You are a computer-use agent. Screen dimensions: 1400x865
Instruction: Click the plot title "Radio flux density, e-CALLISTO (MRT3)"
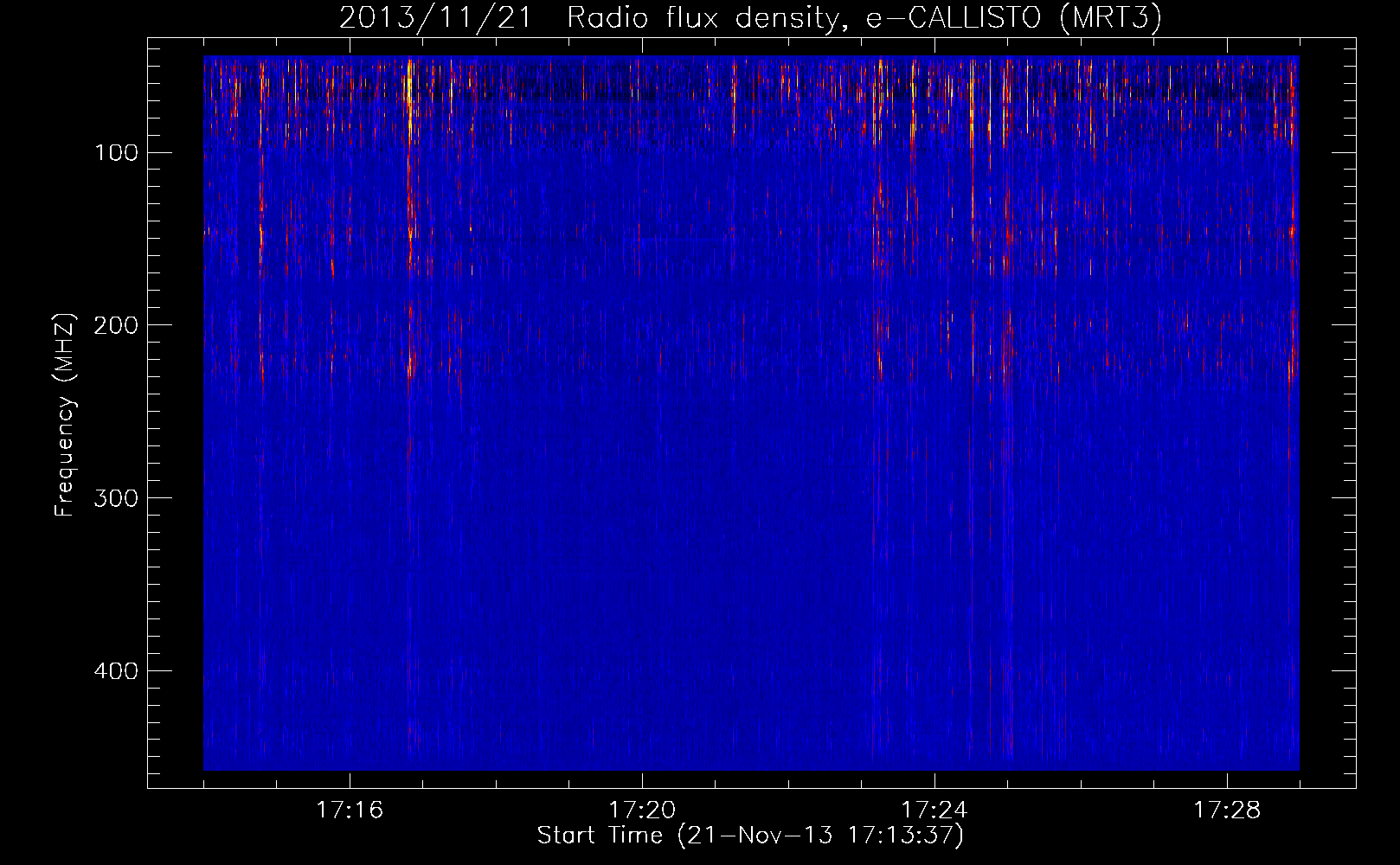[864, 18]
